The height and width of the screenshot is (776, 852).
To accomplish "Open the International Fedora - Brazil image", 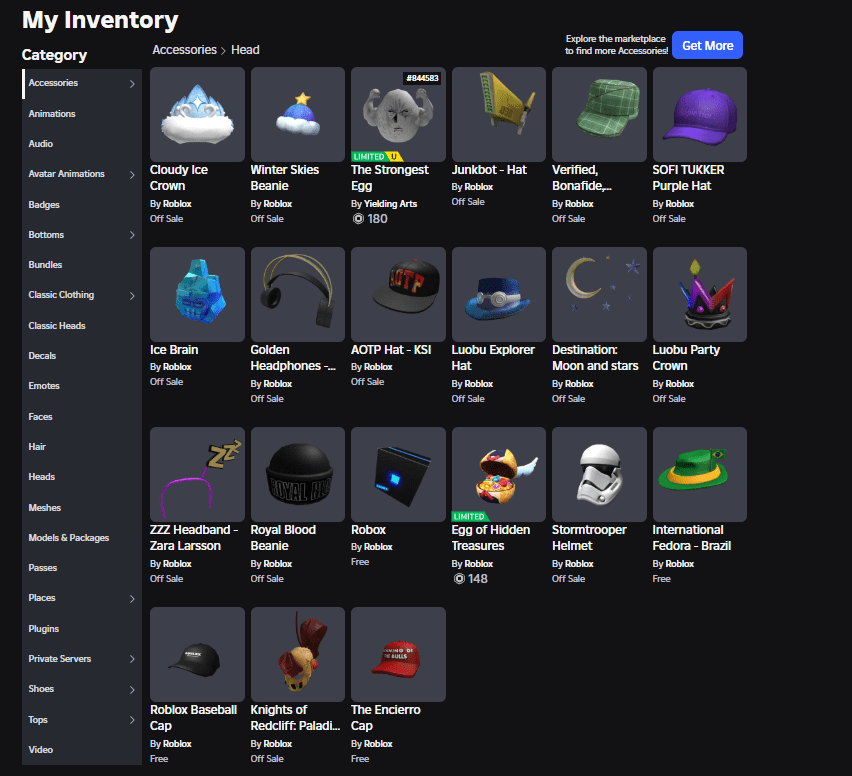I will coord(700,474).
